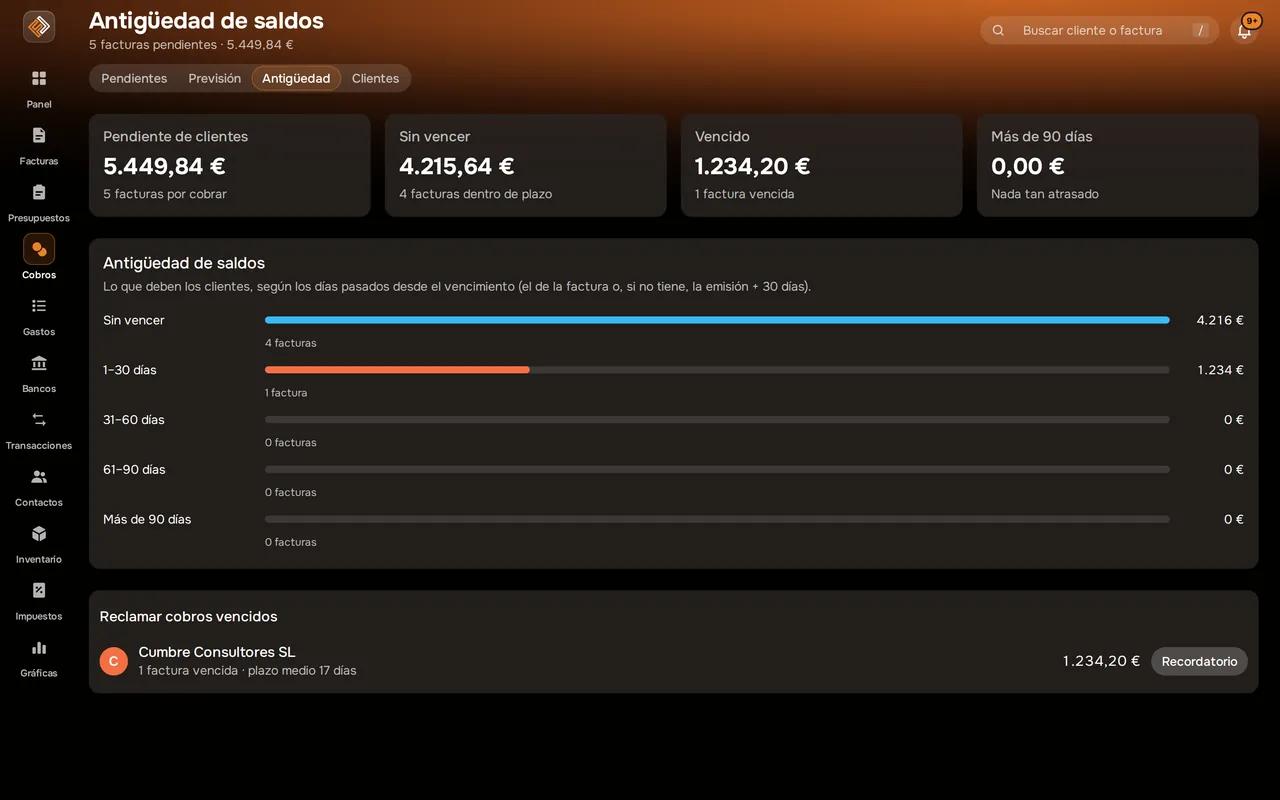The width and height of the screenshot is (1280, 800).
Task: Switch to the Pendientes tab
Action: coord(134,78)
